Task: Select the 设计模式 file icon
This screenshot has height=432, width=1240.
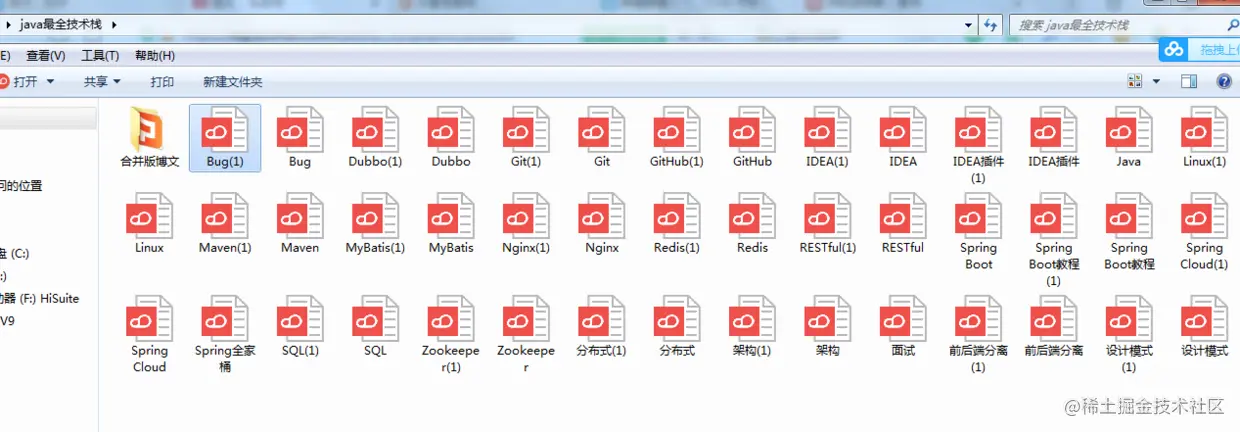Action: [x=1204, y=319]
